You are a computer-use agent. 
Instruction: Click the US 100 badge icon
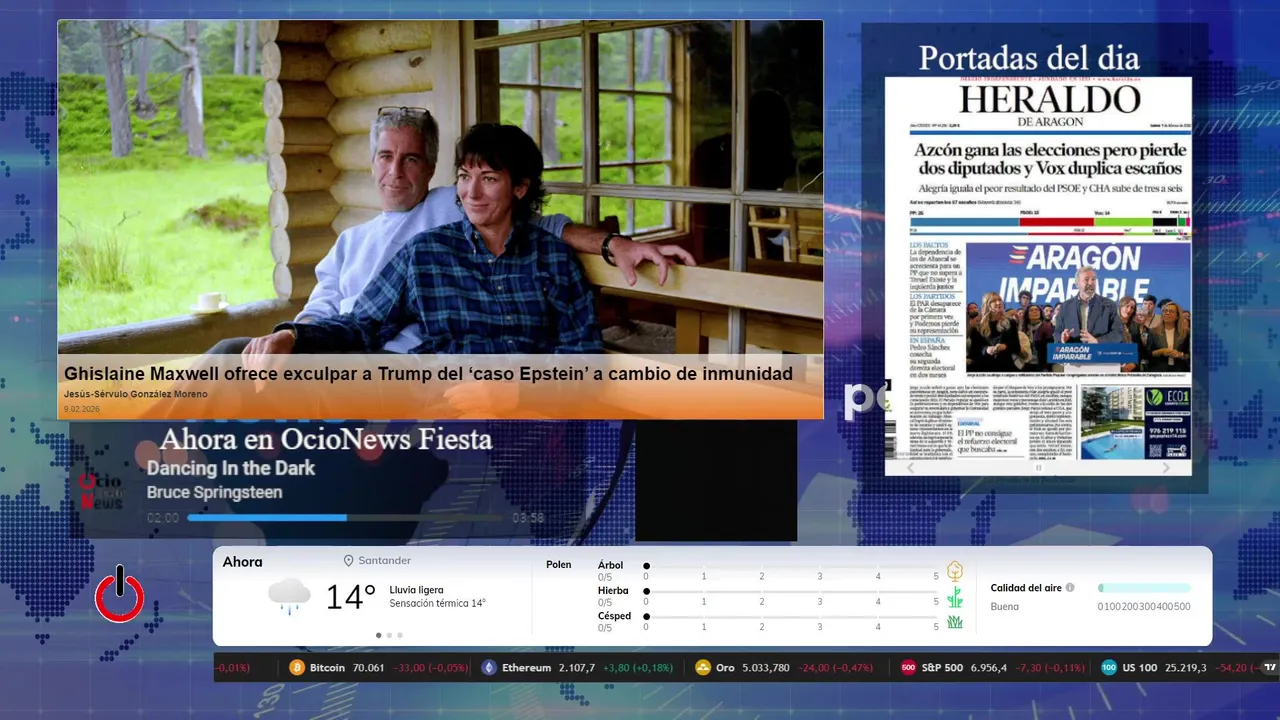(1109, 667)
